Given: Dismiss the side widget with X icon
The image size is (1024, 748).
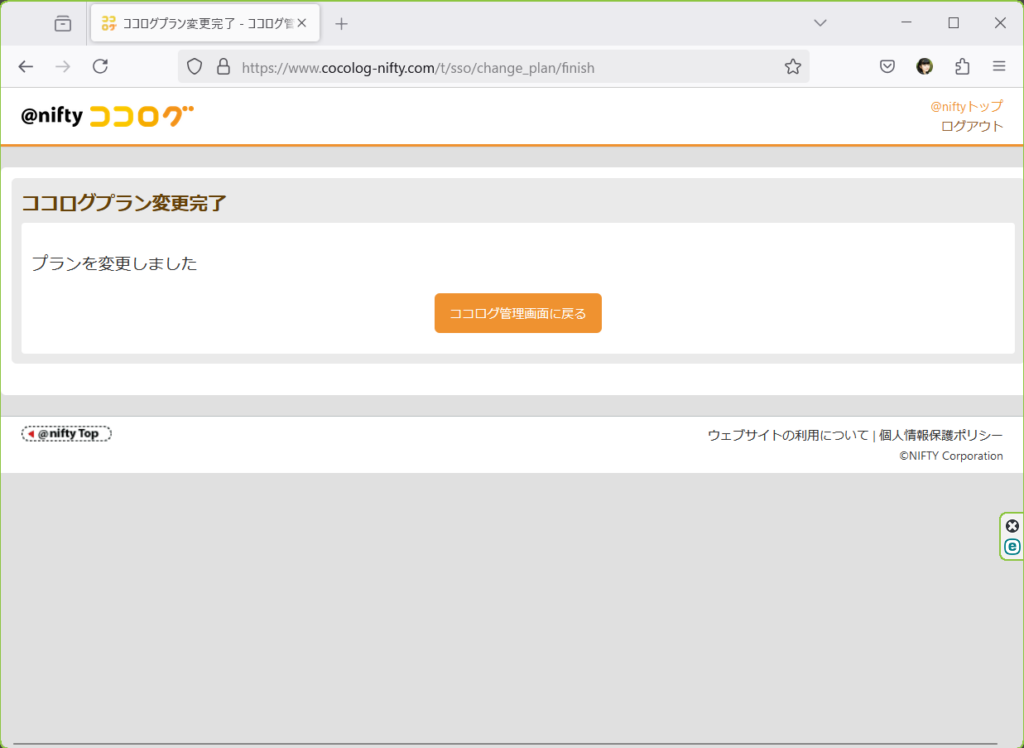Looking at the screenshot, I should [1012, 526].
